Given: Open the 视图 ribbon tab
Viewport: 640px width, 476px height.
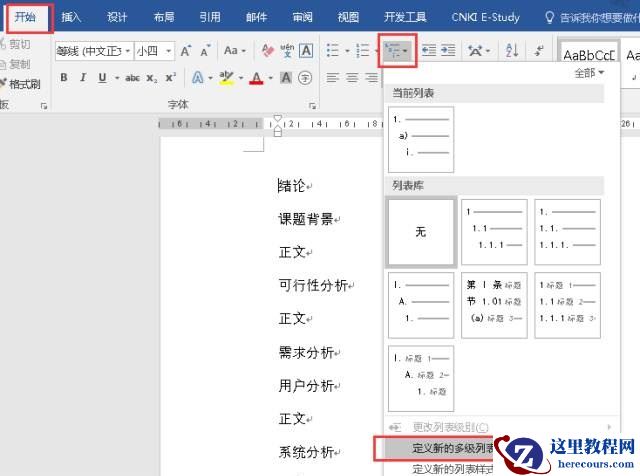Looking at the screenshot, I should click(x=348, y=17).
